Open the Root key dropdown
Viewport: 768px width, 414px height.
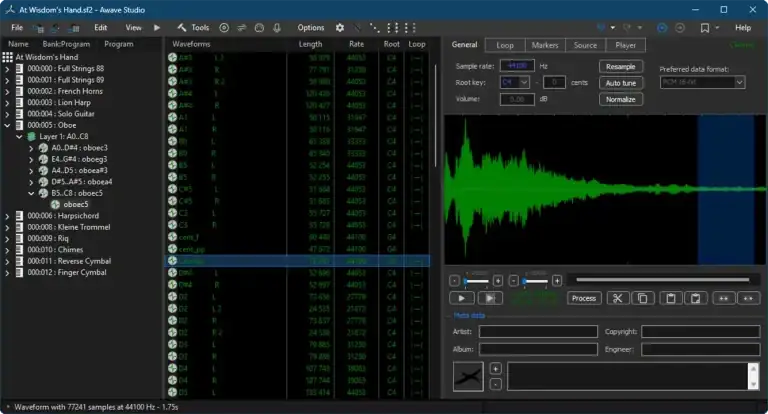click(524, 82)
